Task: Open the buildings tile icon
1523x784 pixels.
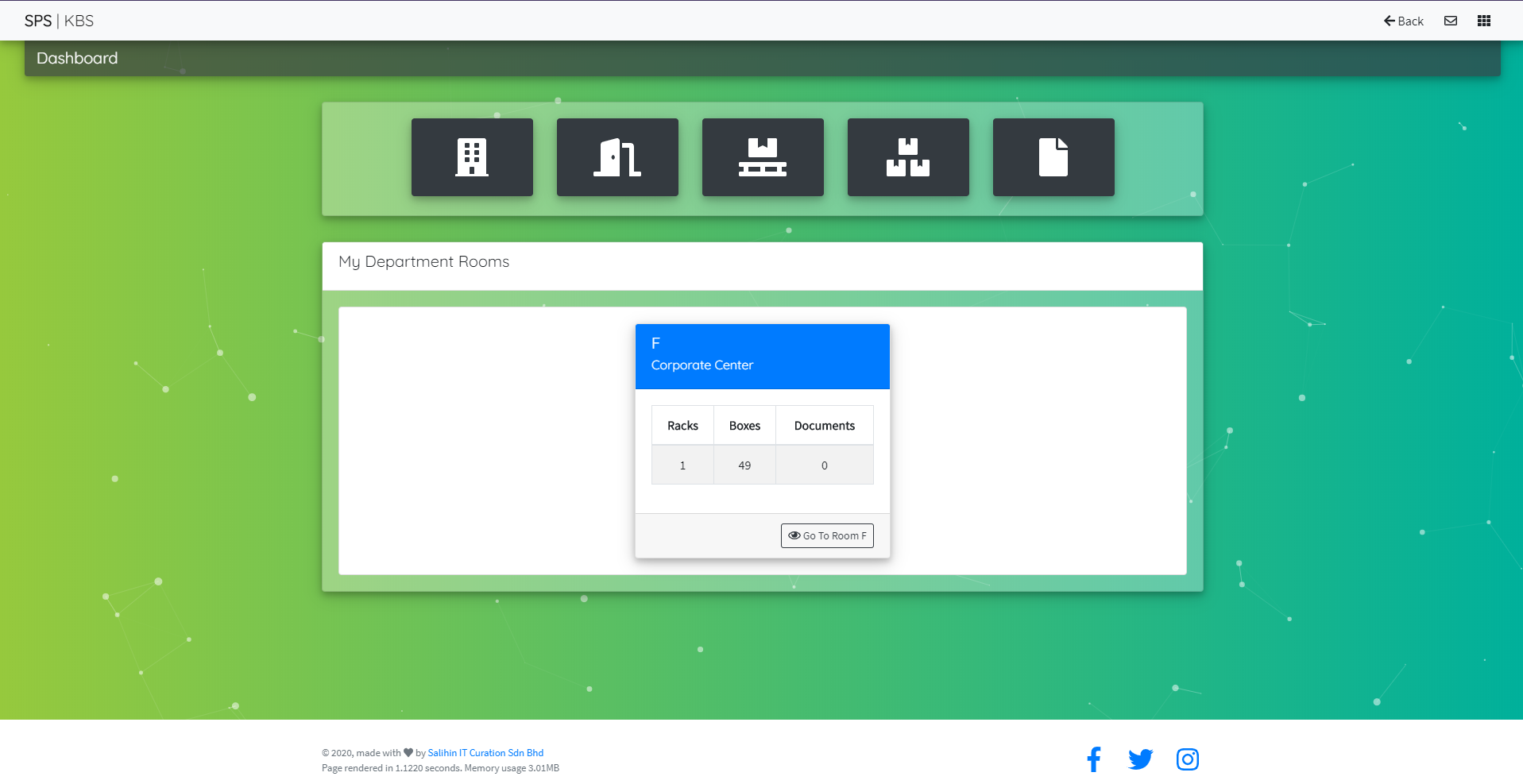Action: point(472,157)
